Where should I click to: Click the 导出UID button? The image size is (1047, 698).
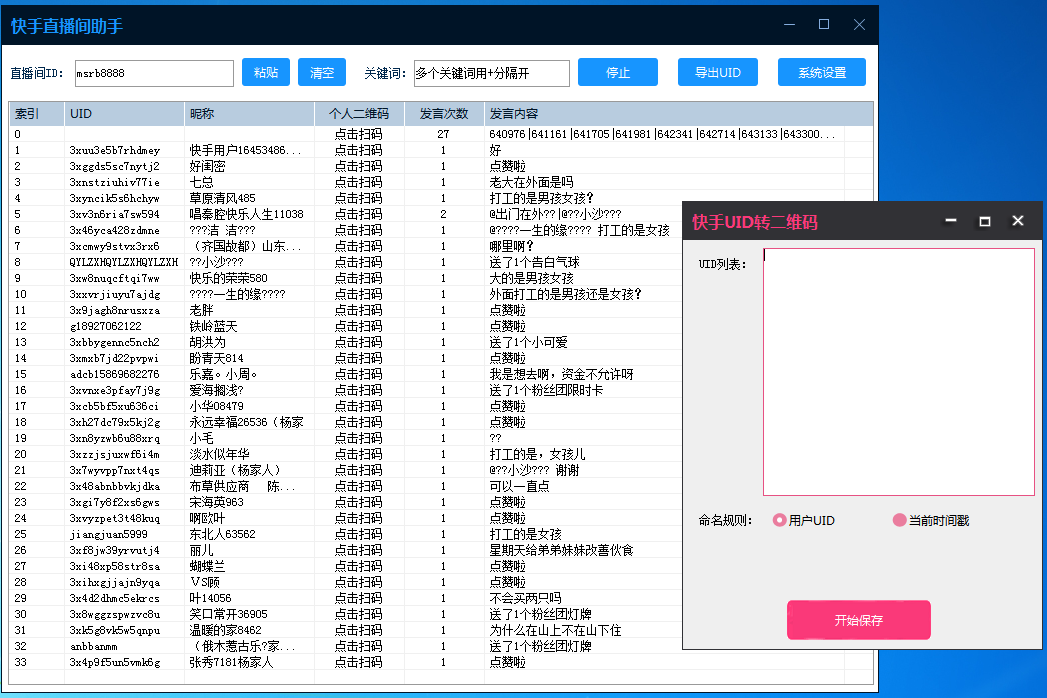click(718, 72)
